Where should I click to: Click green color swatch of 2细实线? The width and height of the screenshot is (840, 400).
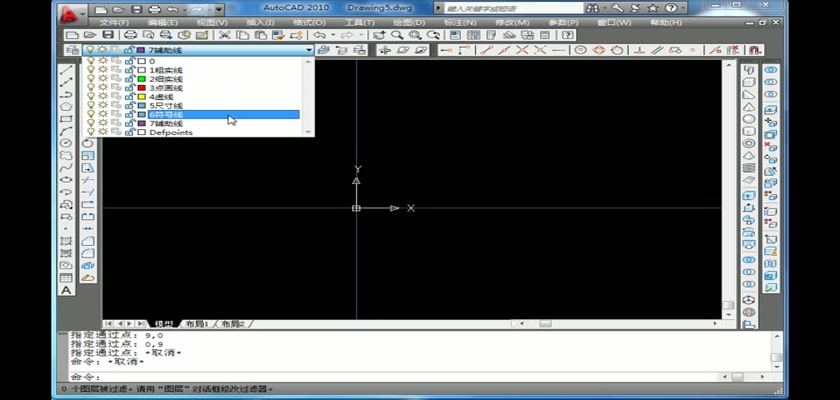click(141, 79)
